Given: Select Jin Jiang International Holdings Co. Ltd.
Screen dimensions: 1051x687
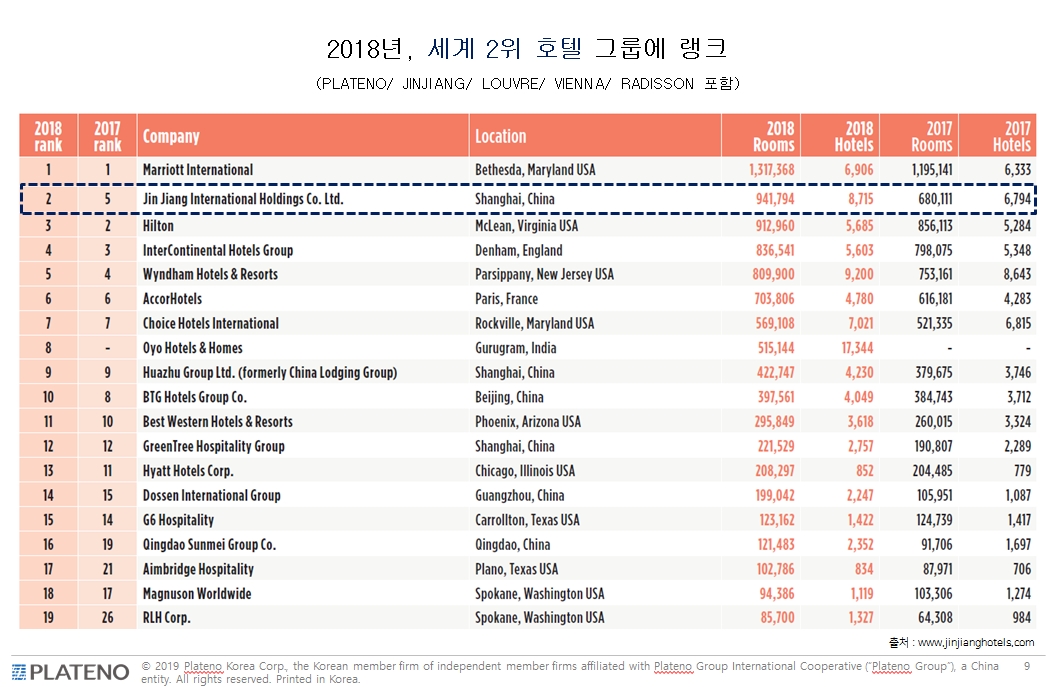Looking at the screenshot, I should coord(243,199).
